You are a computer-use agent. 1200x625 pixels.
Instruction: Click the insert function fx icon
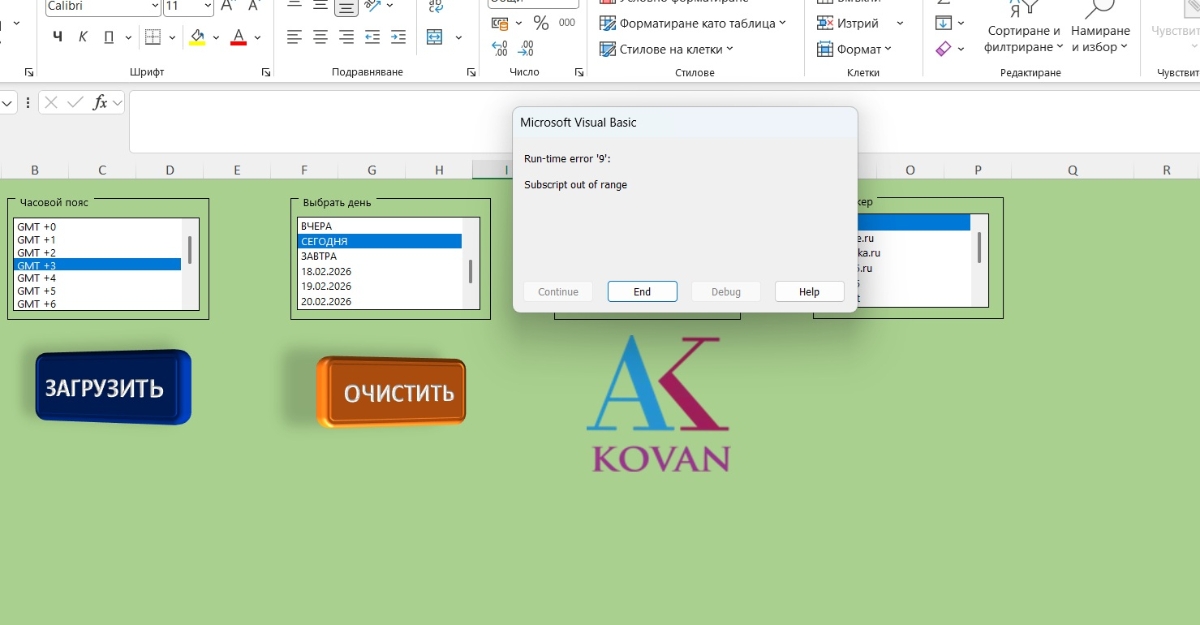(x=100, y=102)
